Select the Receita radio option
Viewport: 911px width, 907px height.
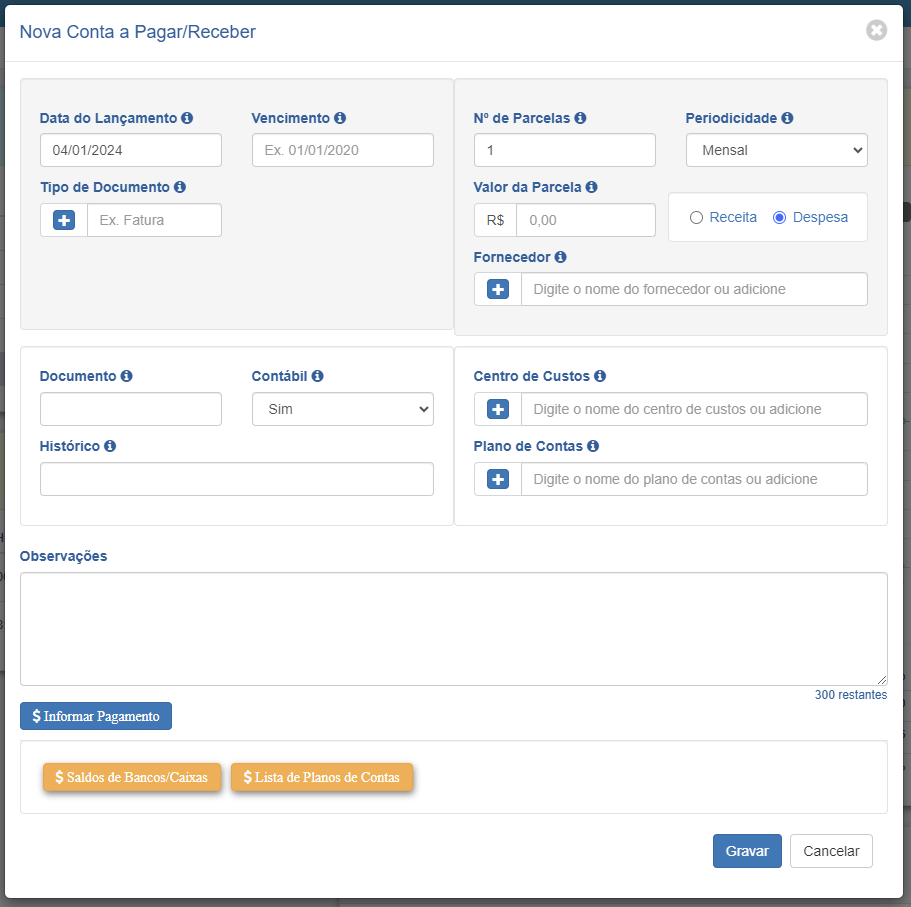click(x=696, y=218)
